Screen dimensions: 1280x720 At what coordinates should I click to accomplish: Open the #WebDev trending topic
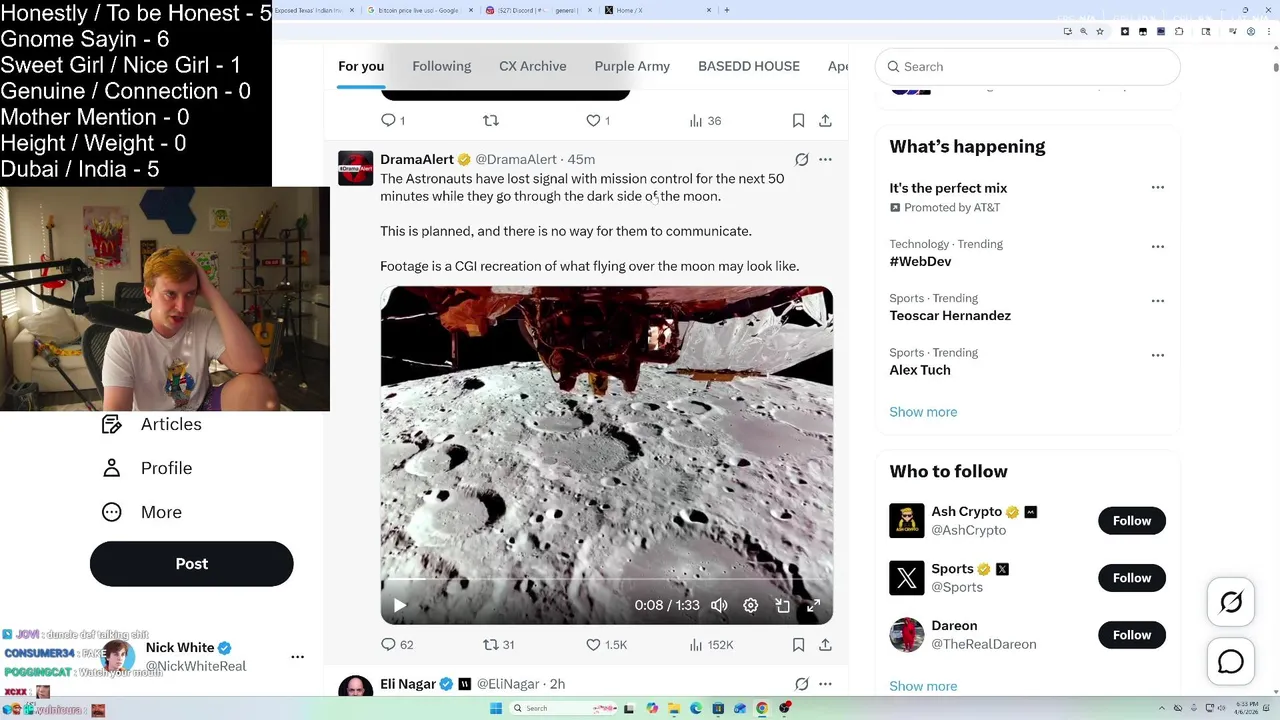(920, 261)
